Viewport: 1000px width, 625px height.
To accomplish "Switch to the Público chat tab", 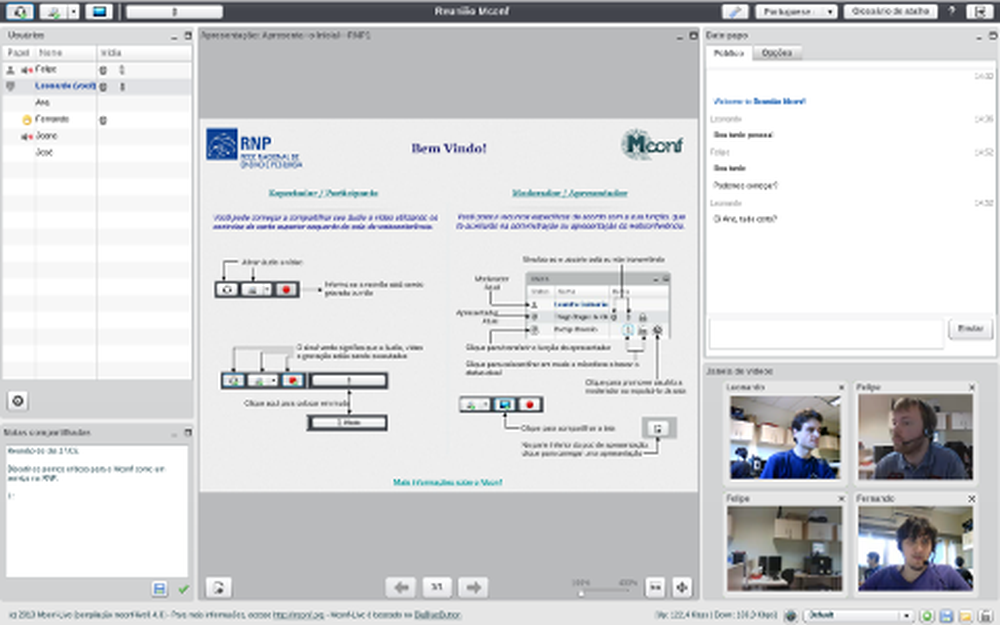I will [x=728, y=53].
